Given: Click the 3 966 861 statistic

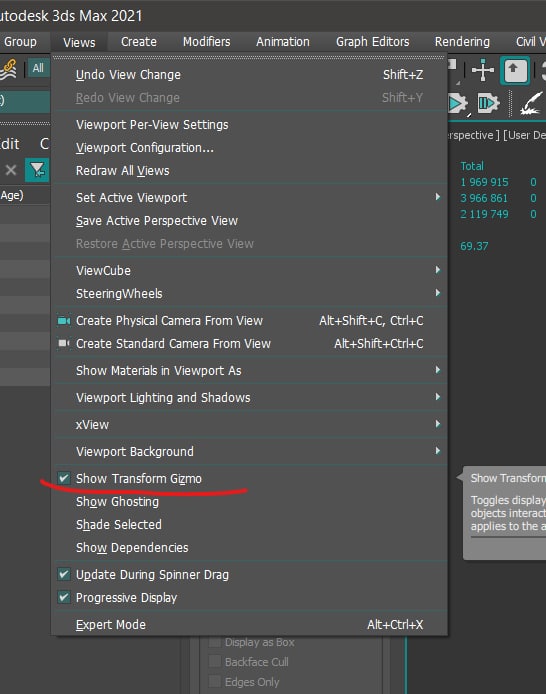Looking at the screenshot, I should pos(484,198).
